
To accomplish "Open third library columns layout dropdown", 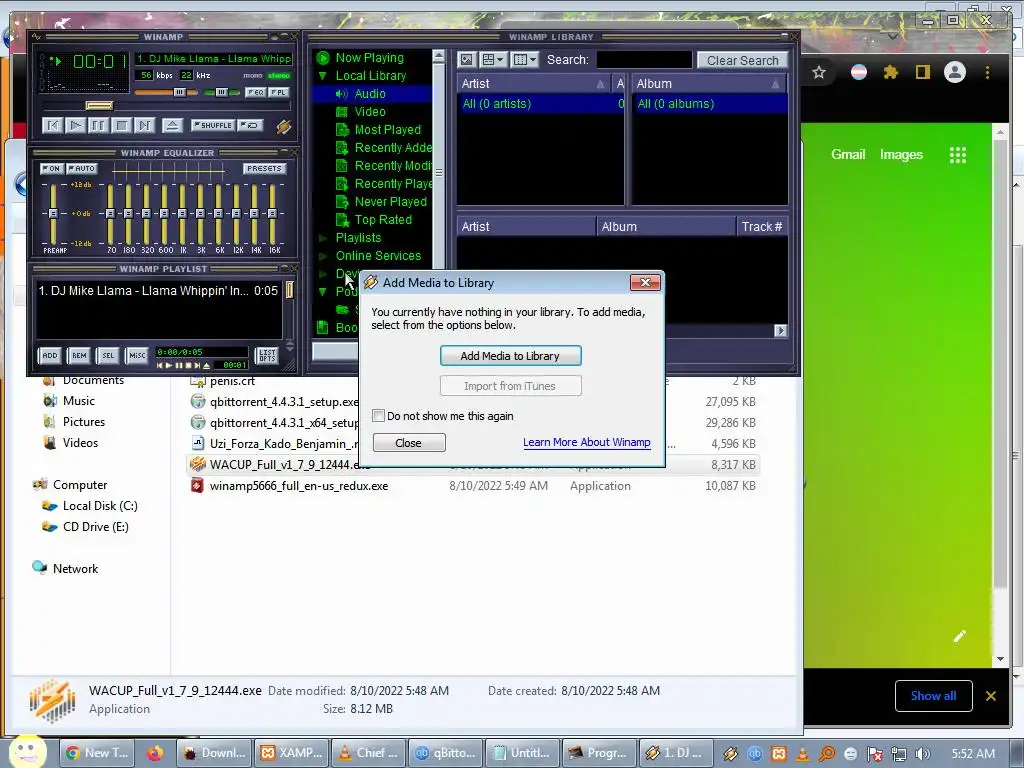I will [x=524, y=60].
